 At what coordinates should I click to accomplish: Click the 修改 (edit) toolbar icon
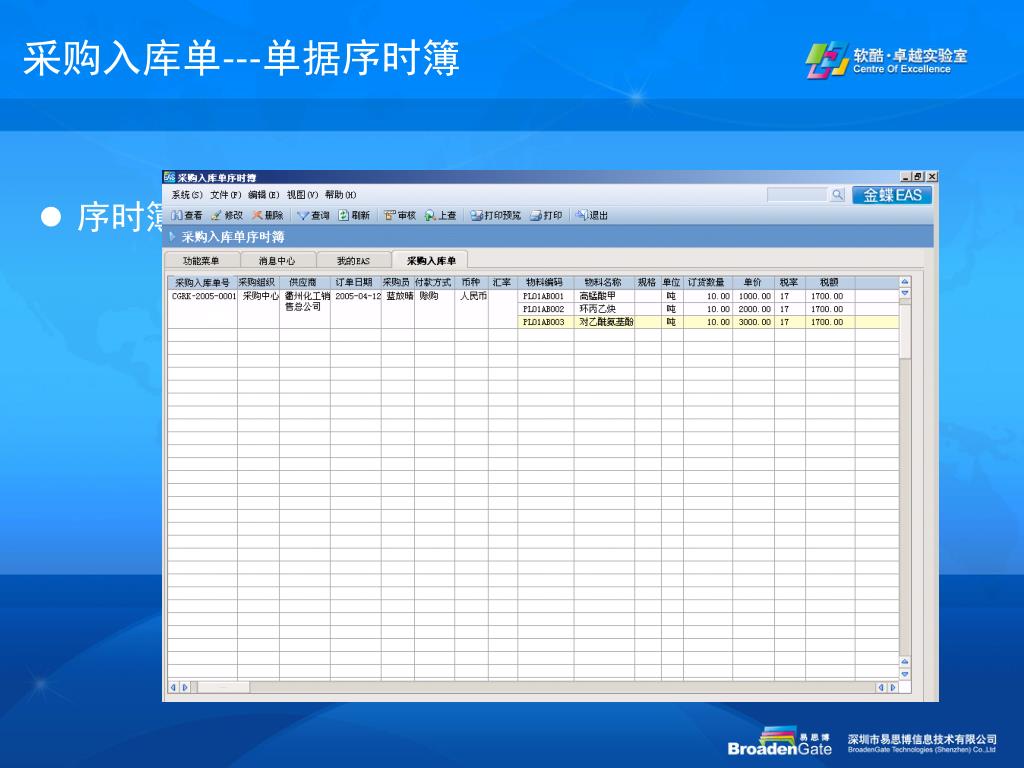click(x=216, y=215)
